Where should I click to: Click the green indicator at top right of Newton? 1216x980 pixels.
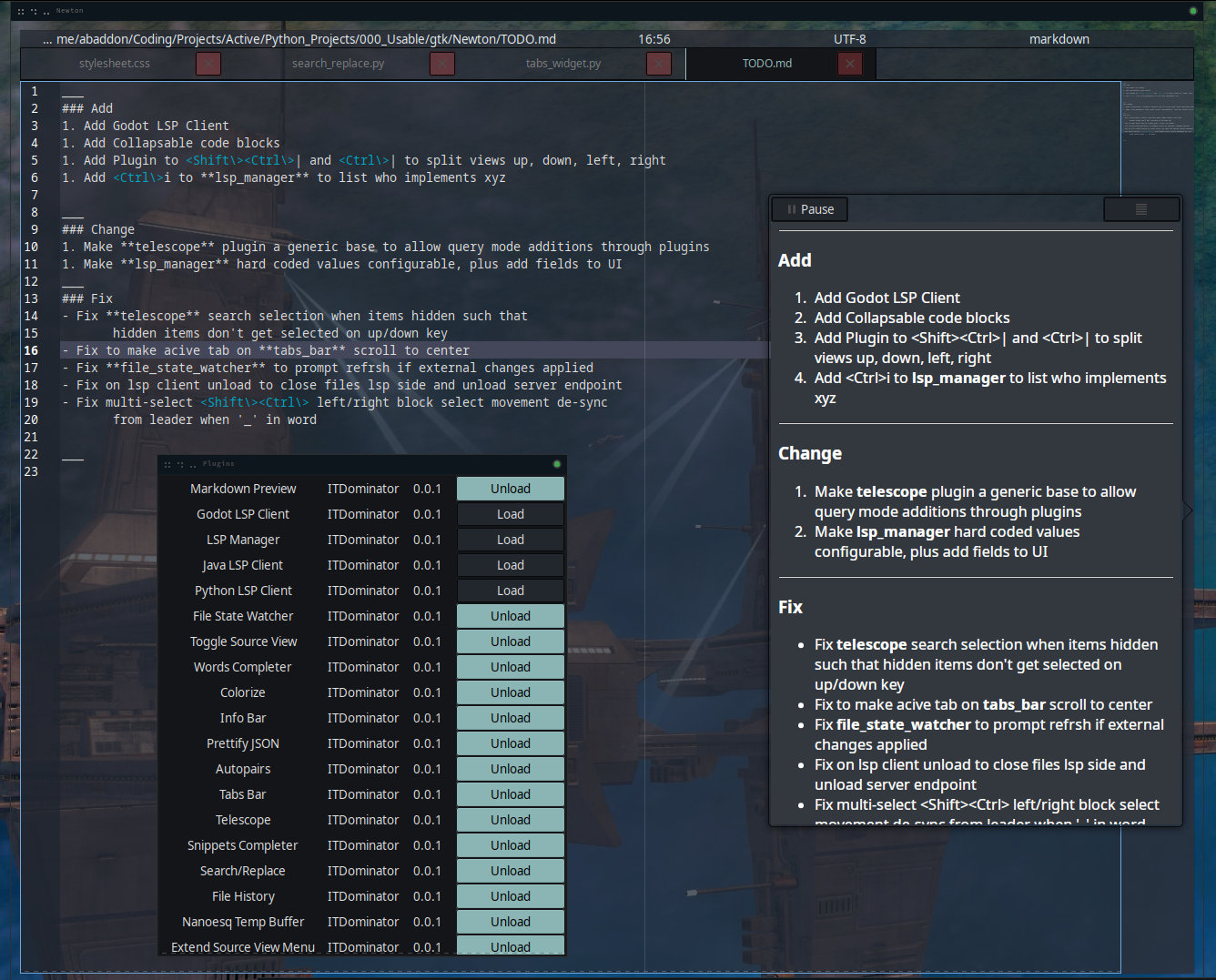click(x=1192, y=10)
